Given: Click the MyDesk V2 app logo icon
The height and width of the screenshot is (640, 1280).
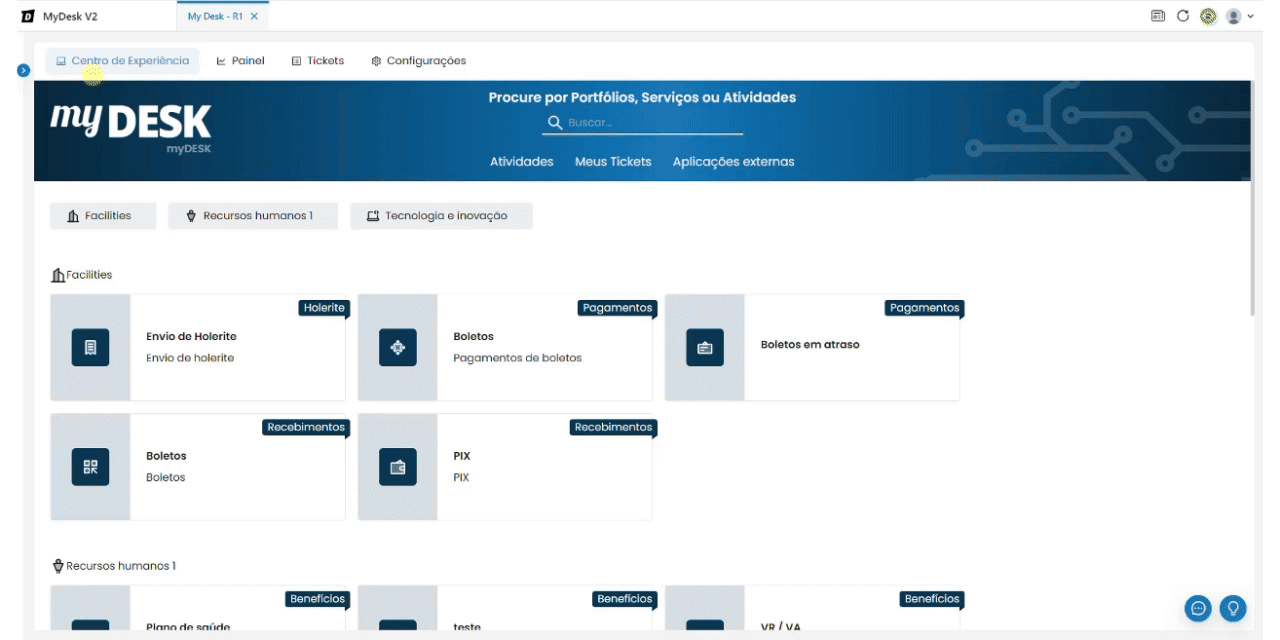Looking at the screenshot, I should [27, 16].
